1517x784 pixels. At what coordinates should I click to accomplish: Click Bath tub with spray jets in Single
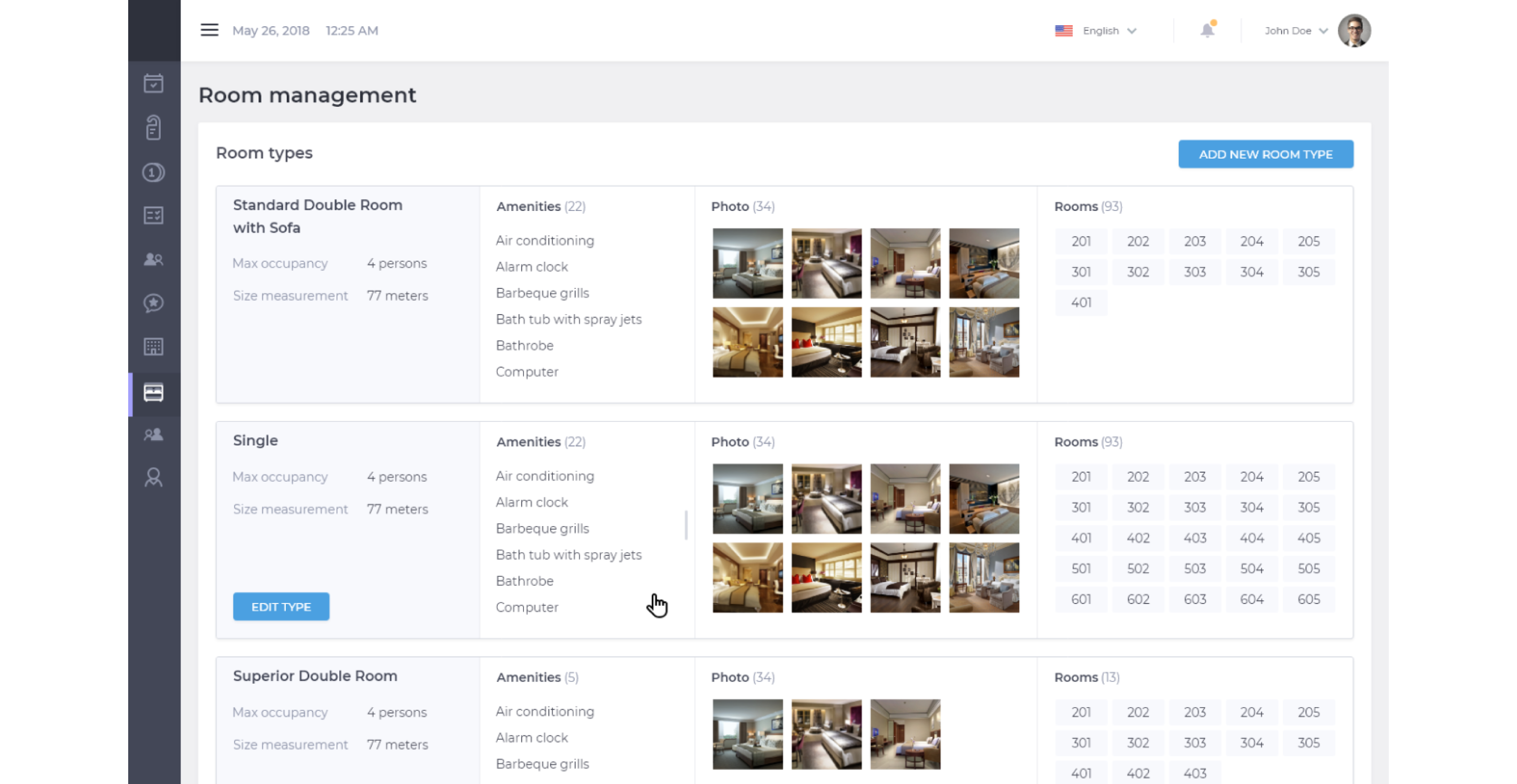click(x=568, y=554)
